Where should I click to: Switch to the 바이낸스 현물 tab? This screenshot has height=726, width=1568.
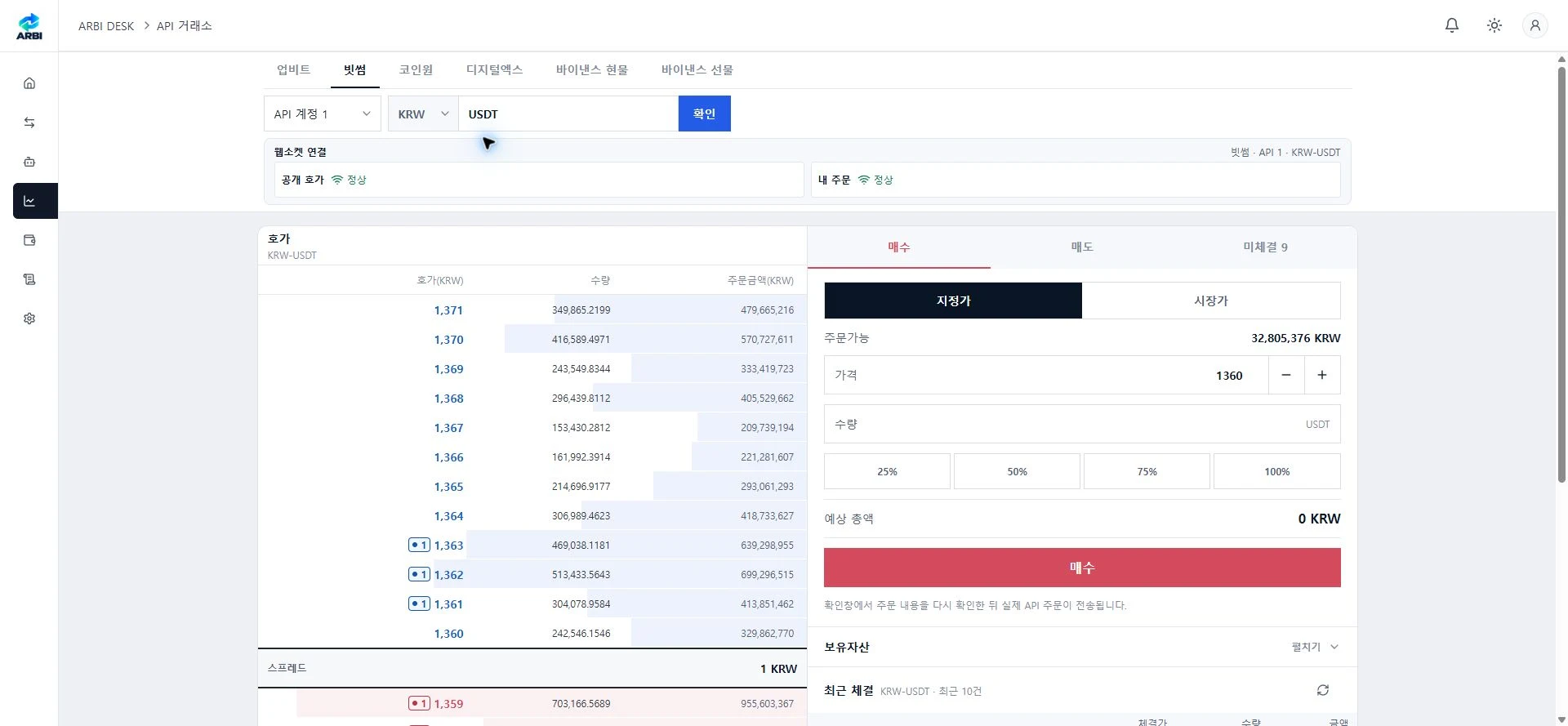tap(592, 69)
